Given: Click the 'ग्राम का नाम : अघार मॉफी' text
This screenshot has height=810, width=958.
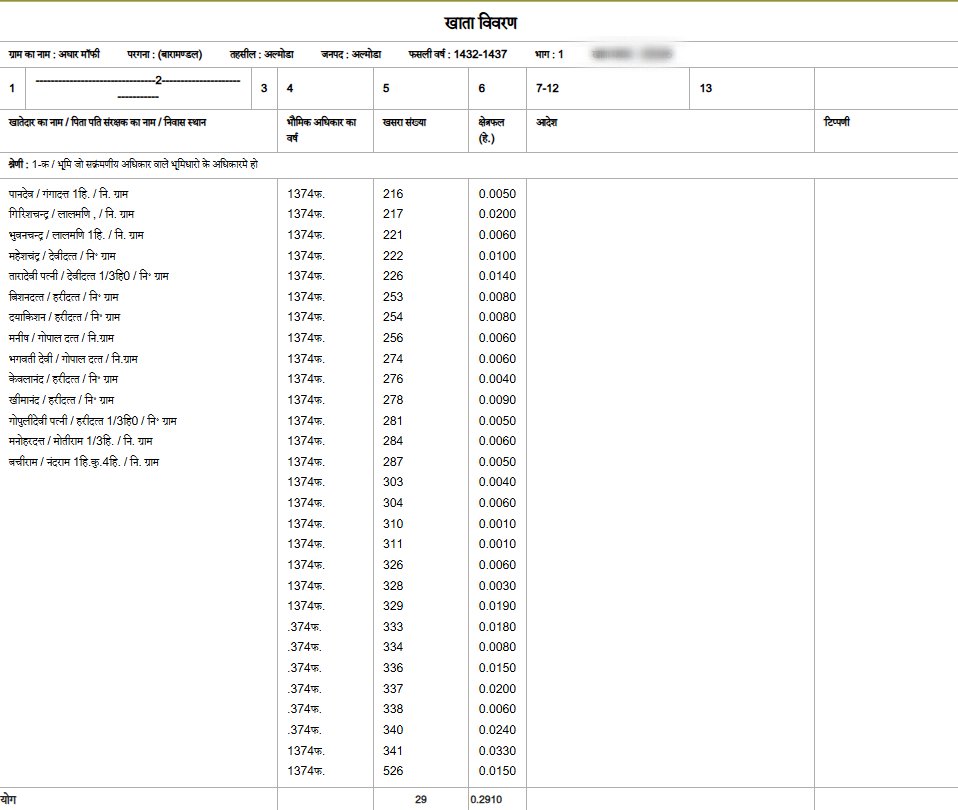Looking at the screenshot, I should (54, 54).
